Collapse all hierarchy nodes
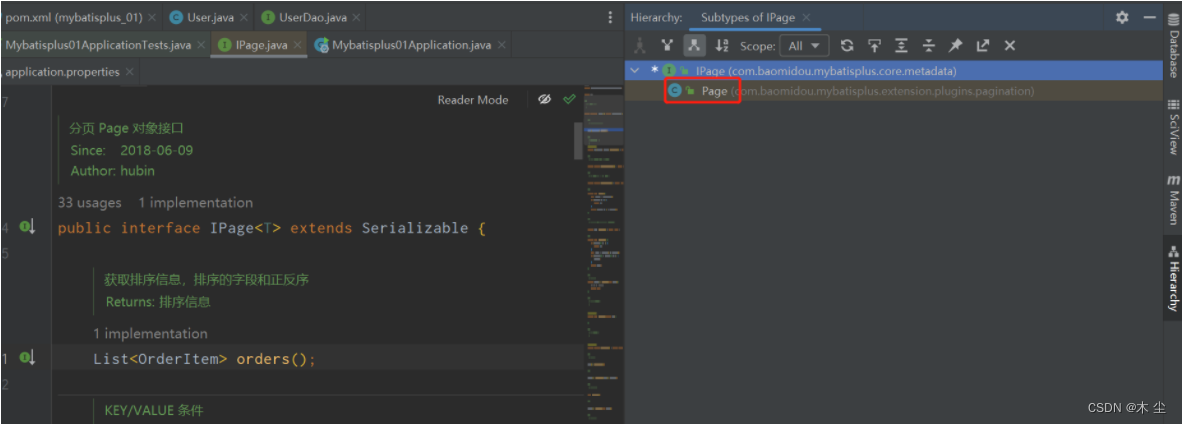This screenshot has height=424, width=1182. 929,46
